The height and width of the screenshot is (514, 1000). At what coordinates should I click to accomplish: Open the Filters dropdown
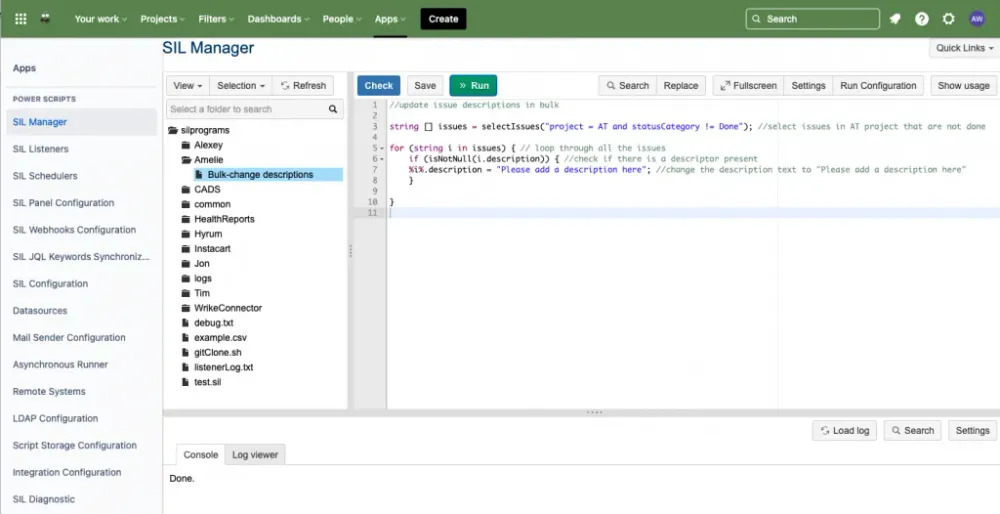pos(216,19)
